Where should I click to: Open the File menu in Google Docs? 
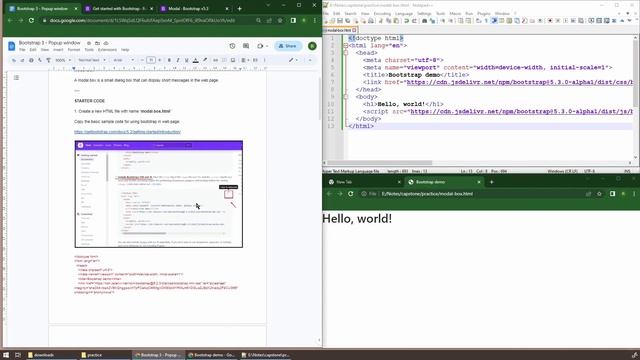point(22,50)
